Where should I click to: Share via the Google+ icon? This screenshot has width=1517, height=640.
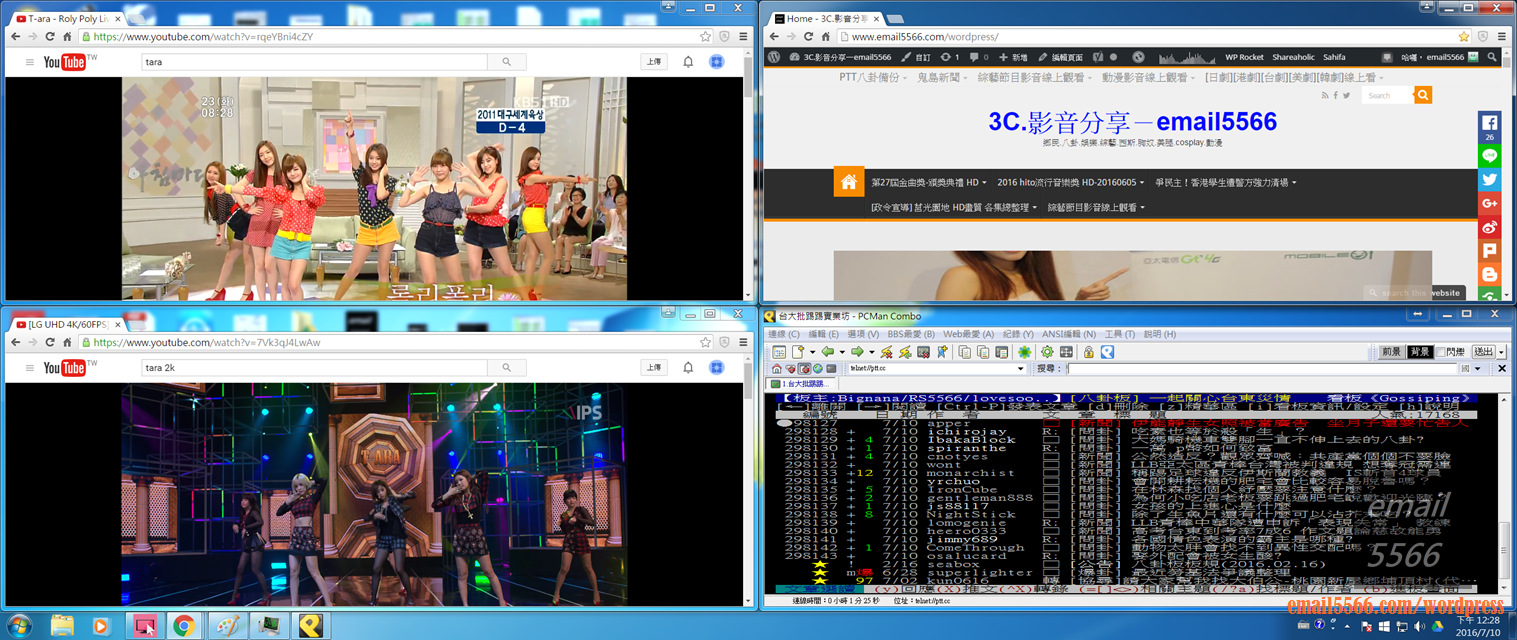(x=1490, y=204)
